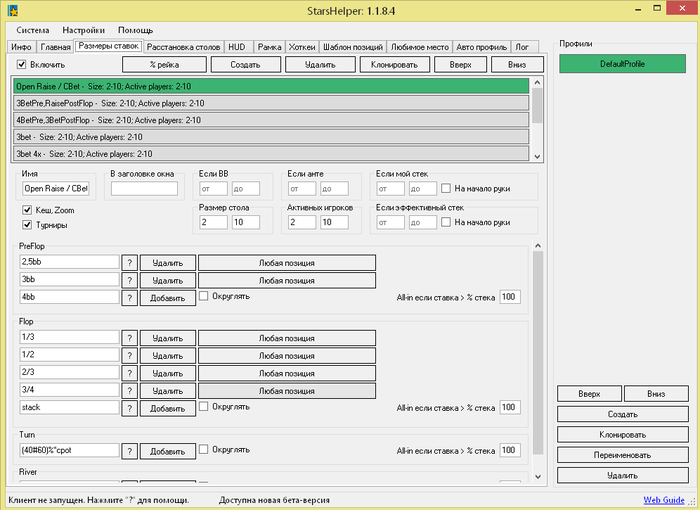Open position selector for 2,5bb PreFlop bet
The height and width of the screenshot is (510, 700).
[287, 262]
